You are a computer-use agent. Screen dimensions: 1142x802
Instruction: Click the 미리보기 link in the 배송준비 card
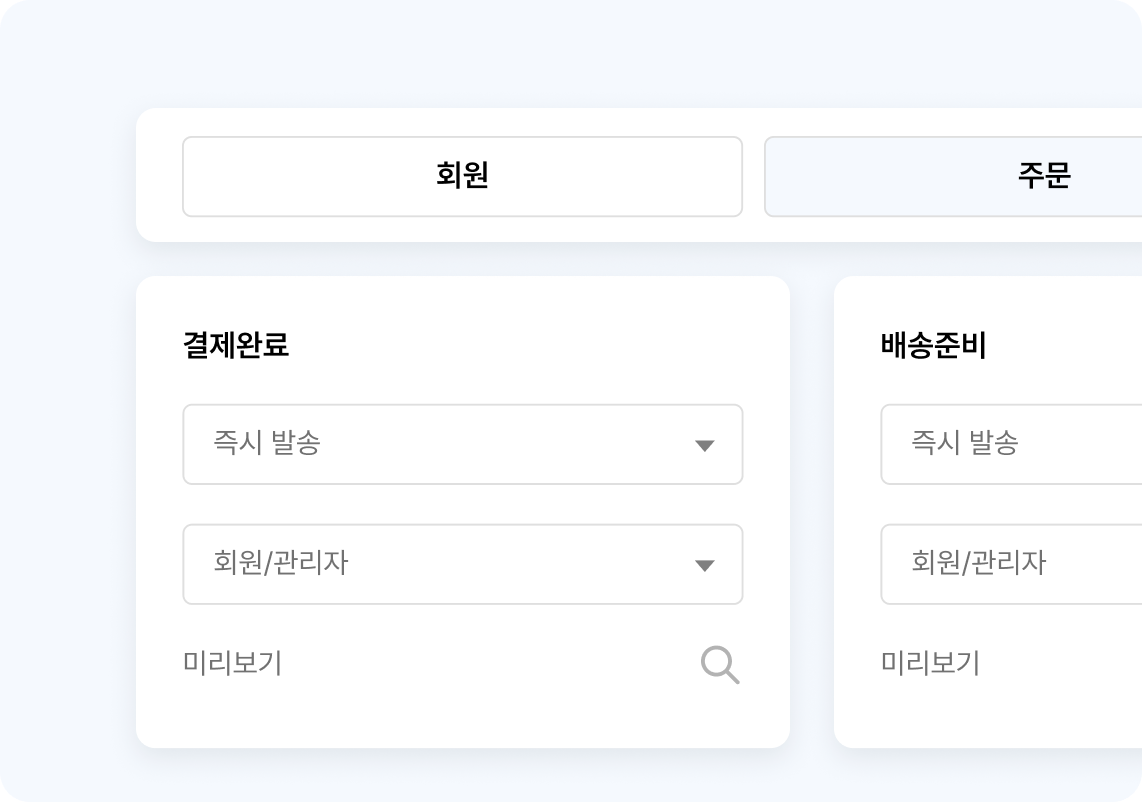point(931,662)
